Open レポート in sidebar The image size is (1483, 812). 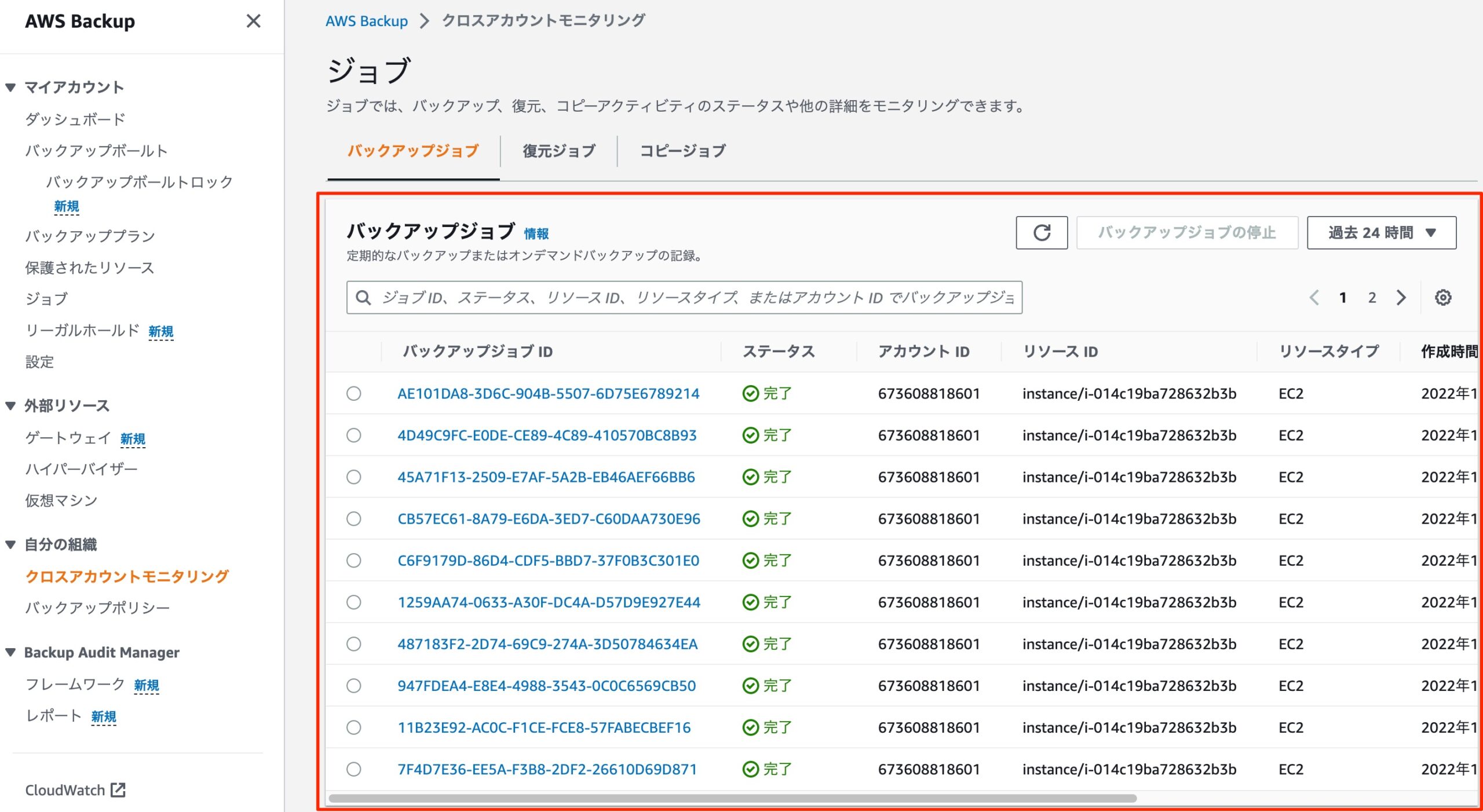53,716
